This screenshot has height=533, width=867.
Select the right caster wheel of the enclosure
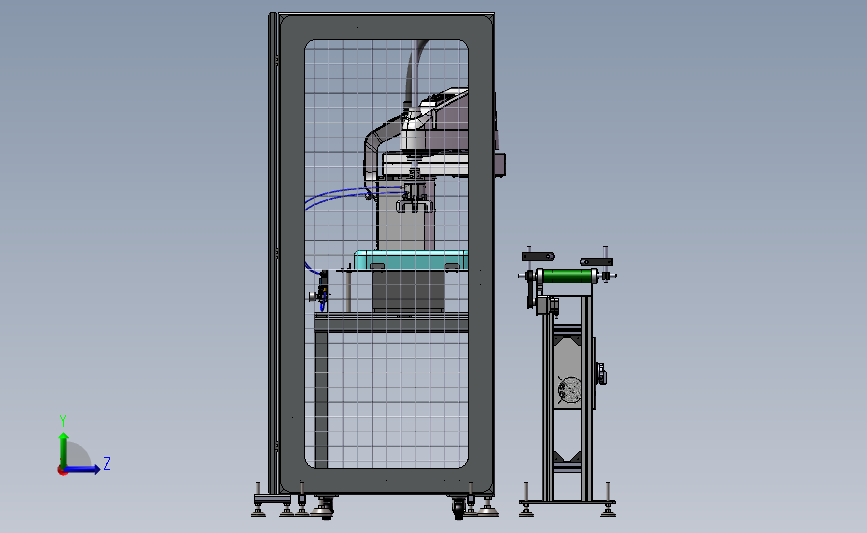[x=458, y=507]
